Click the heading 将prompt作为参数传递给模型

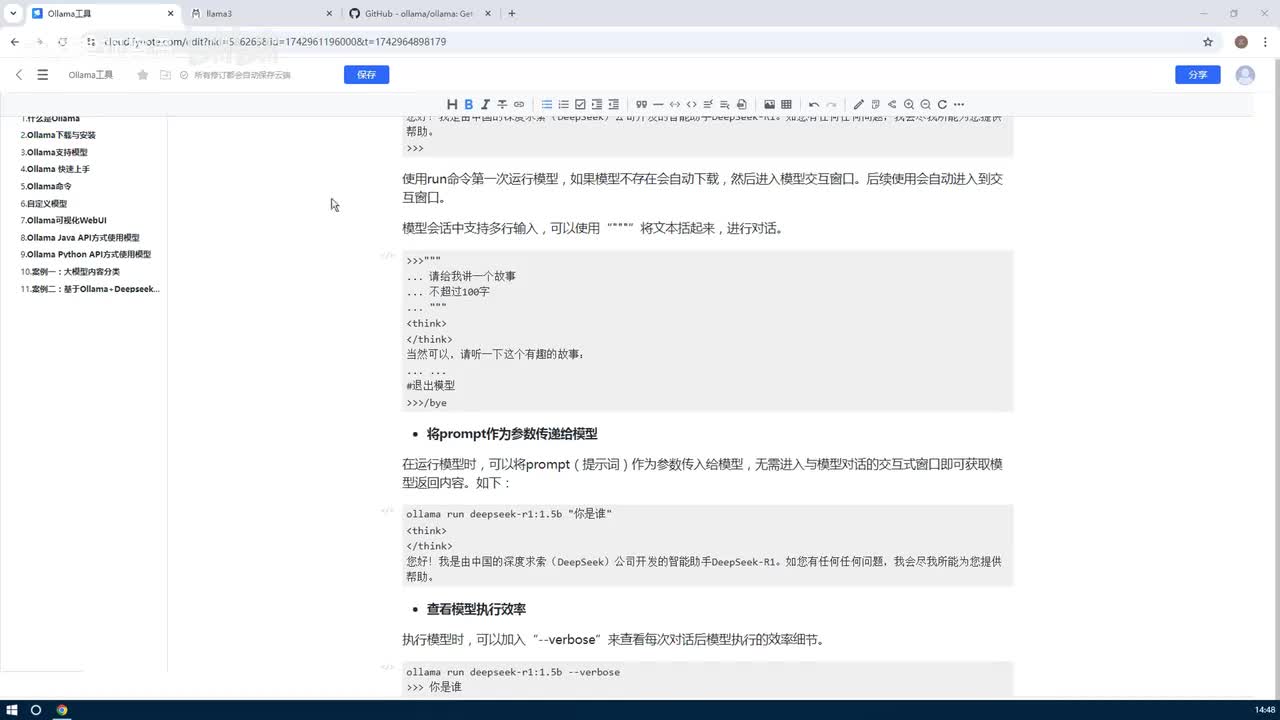coord(512,434)
